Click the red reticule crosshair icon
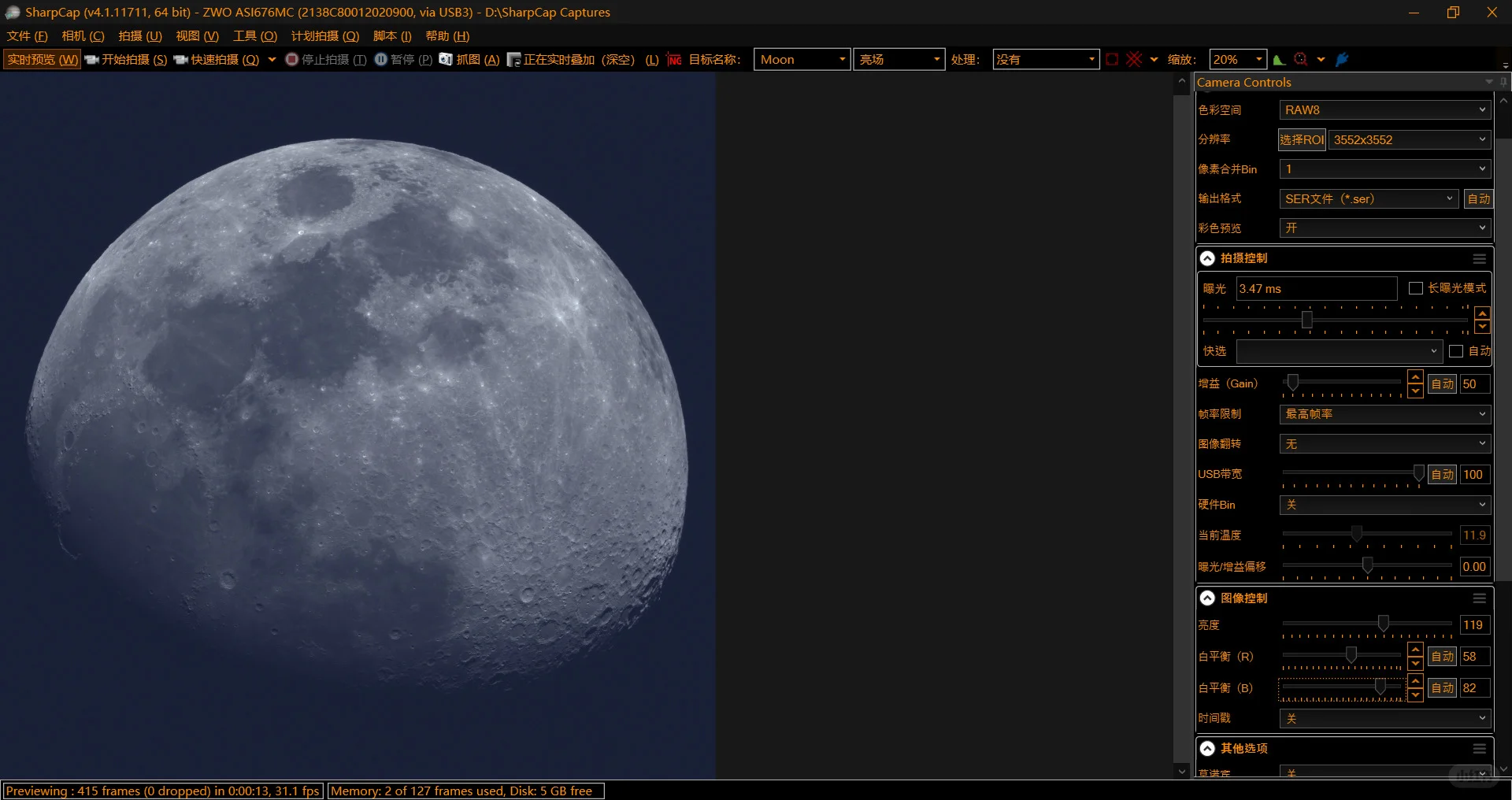This screenshot has height=800, width=1512. pyautogui.click(x=1134, y=60)
